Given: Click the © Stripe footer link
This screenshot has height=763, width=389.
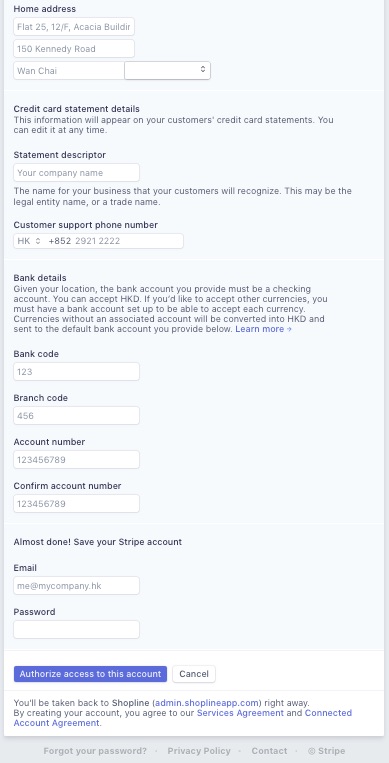Looking at the screenshot, I should coord(327,751).
